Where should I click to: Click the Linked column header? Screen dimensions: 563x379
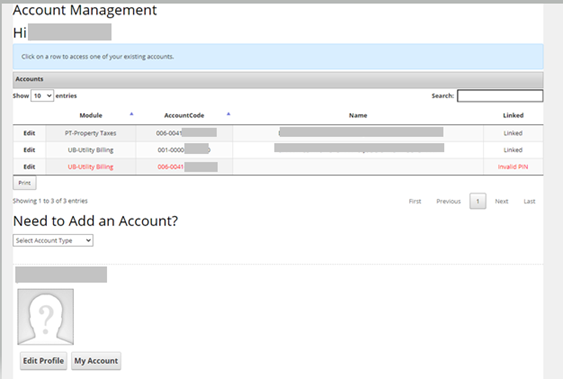(513, 115)
